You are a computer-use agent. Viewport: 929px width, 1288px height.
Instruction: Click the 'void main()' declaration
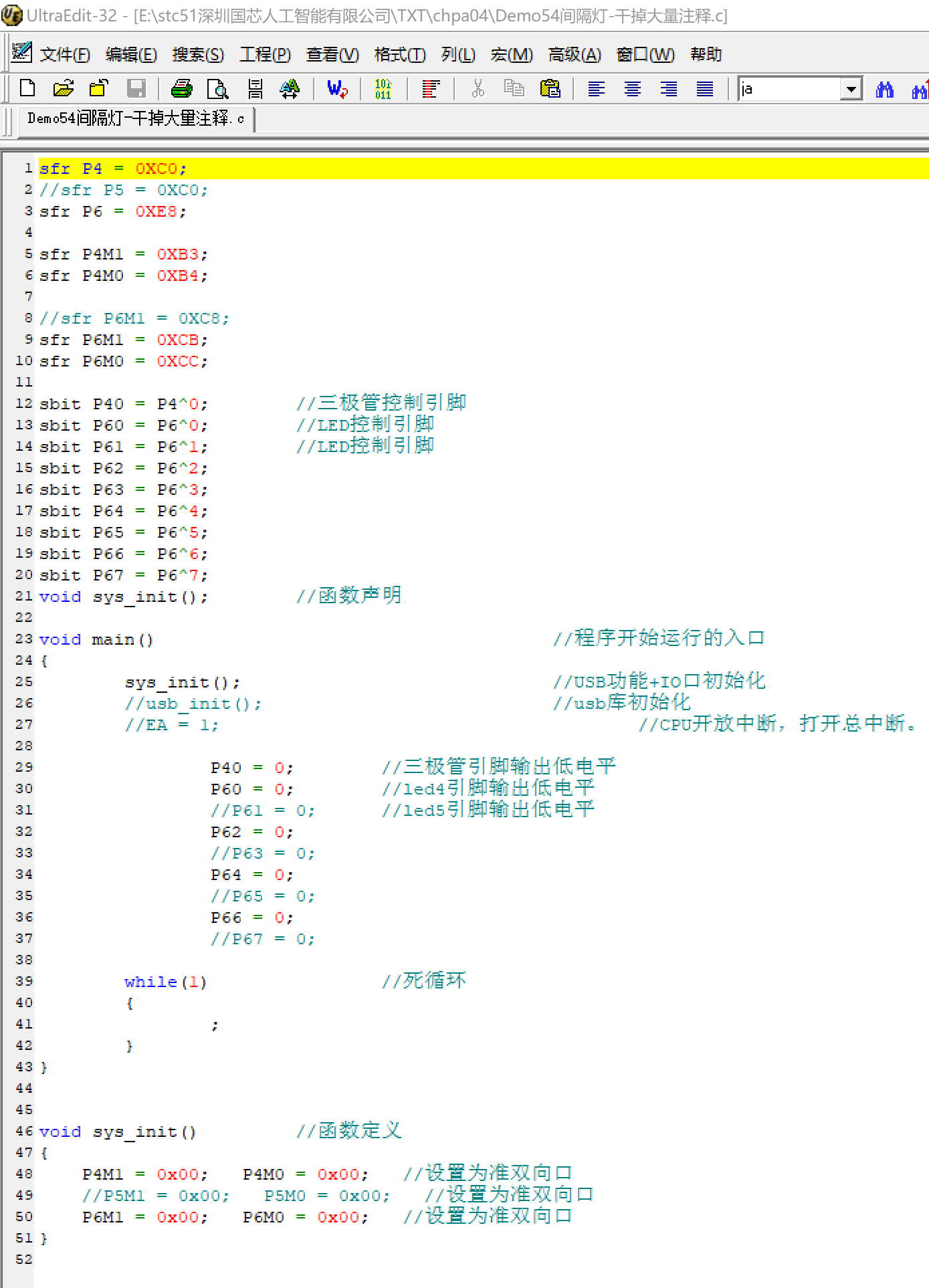(96, 639)
